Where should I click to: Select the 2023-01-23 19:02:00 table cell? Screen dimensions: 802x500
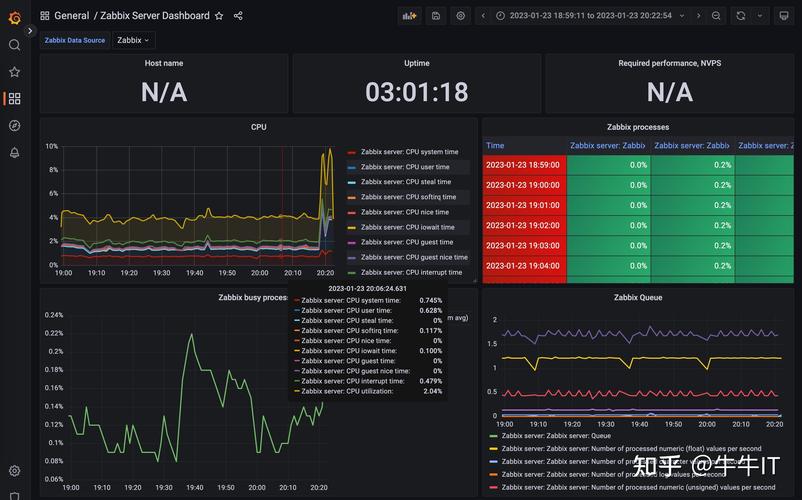[524, 225]
